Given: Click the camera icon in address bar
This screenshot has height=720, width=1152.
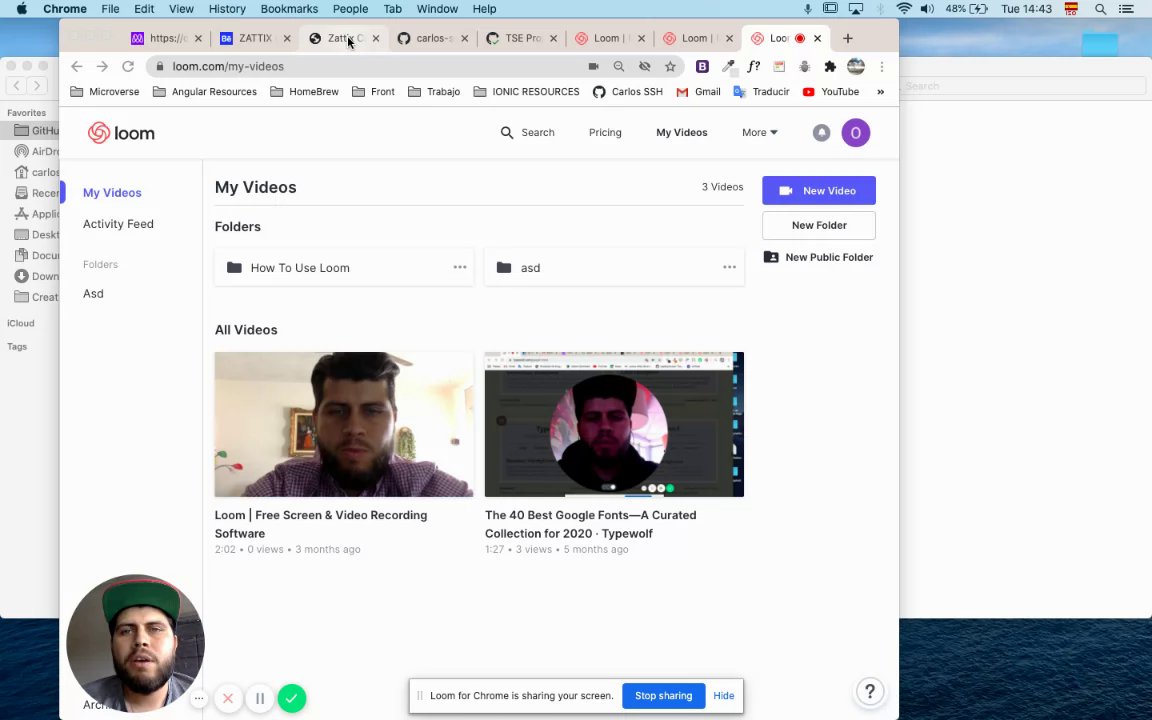Looking at the screenshot, I should pos(593,66).
